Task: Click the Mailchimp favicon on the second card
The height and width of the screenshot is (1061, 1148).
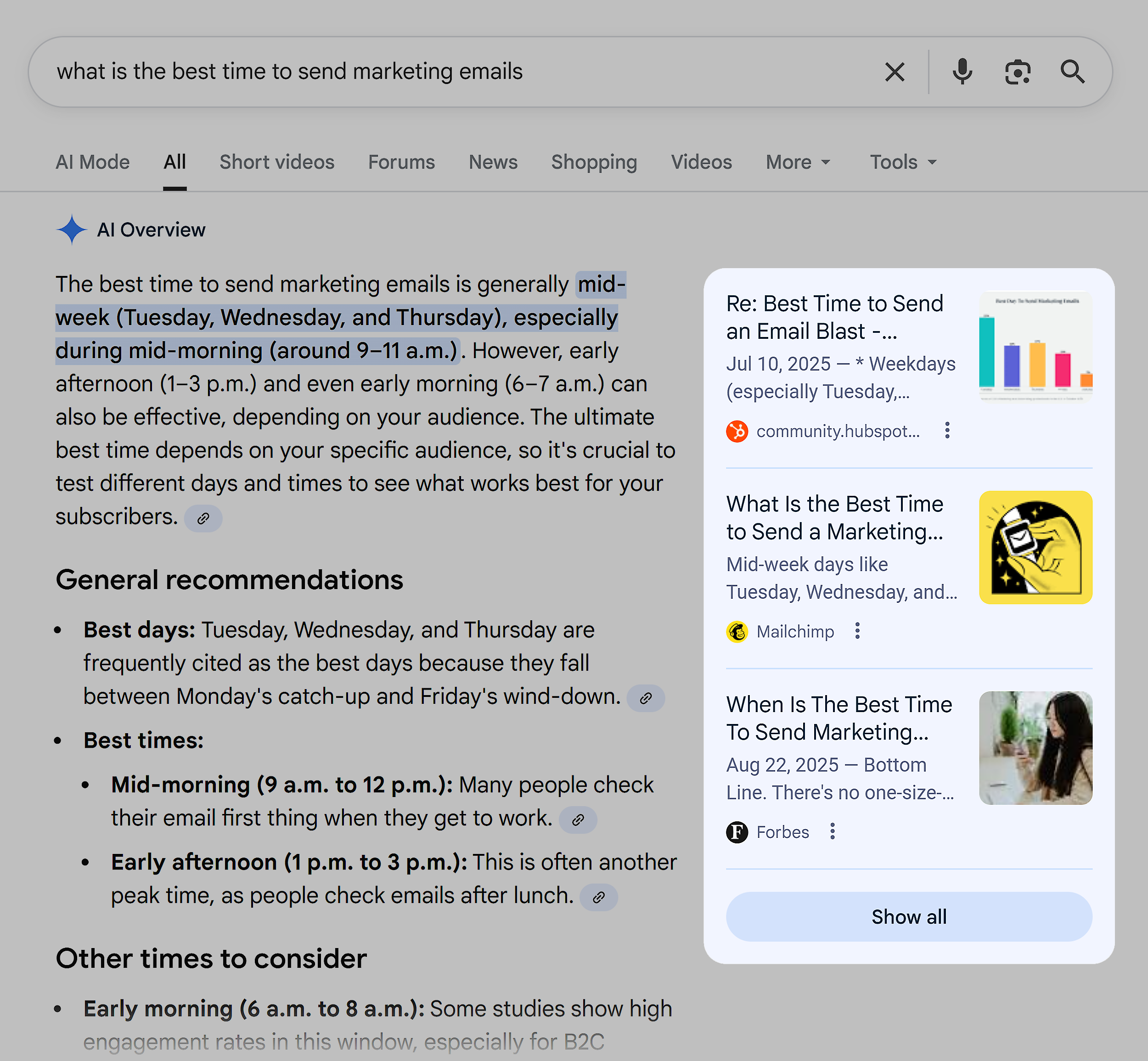Action: coord(738,630)
